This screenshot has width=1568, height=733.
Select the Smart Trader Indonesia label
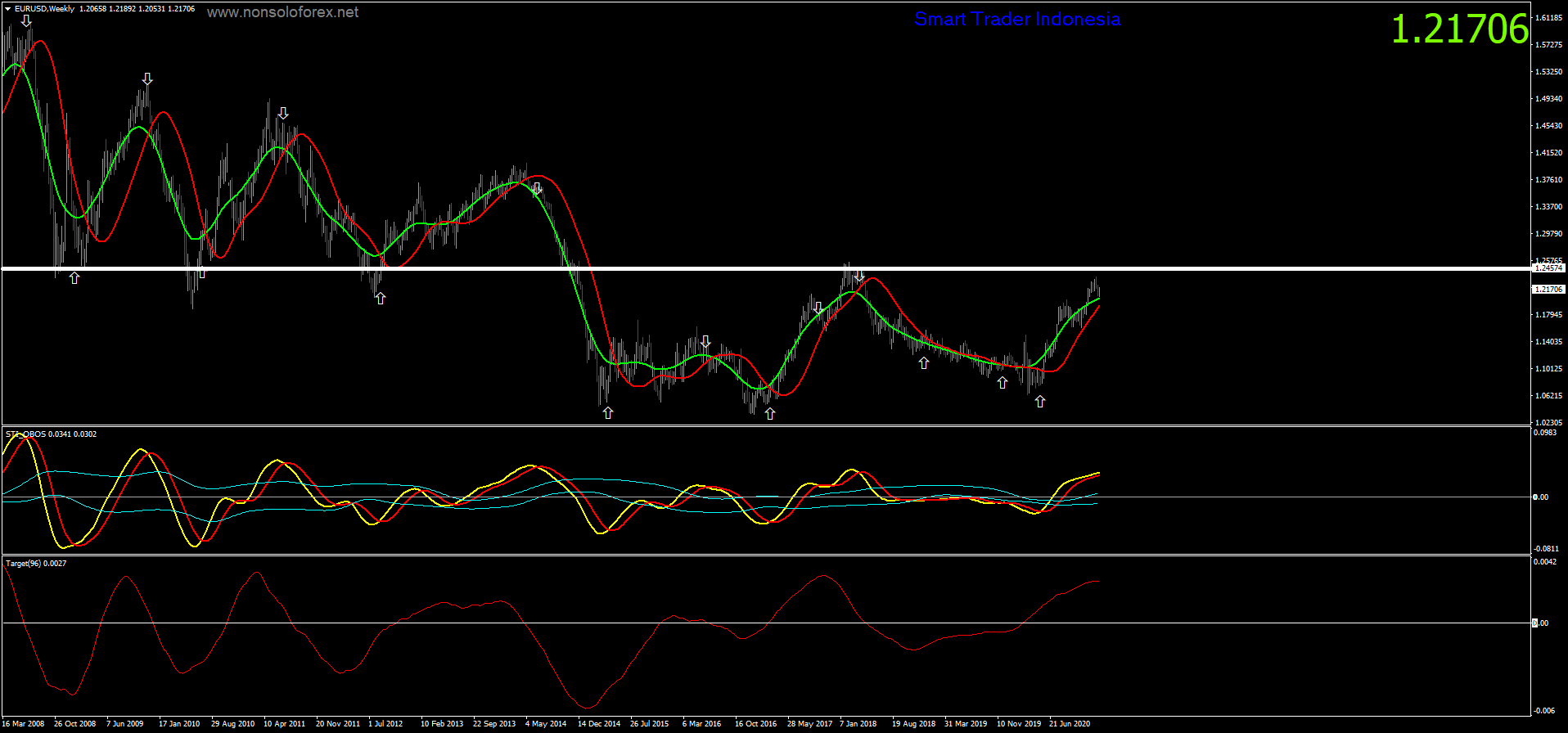click(1017, 19)
